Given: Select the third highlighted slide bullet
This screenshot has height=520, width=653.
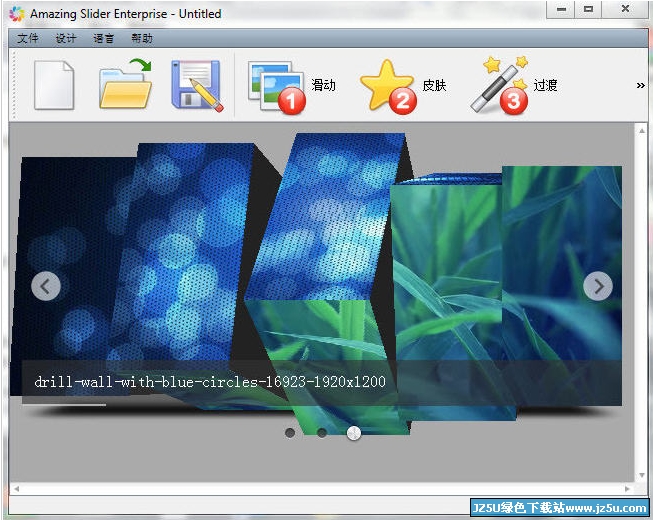Looking at the screenshot, I should coord(354,433).
